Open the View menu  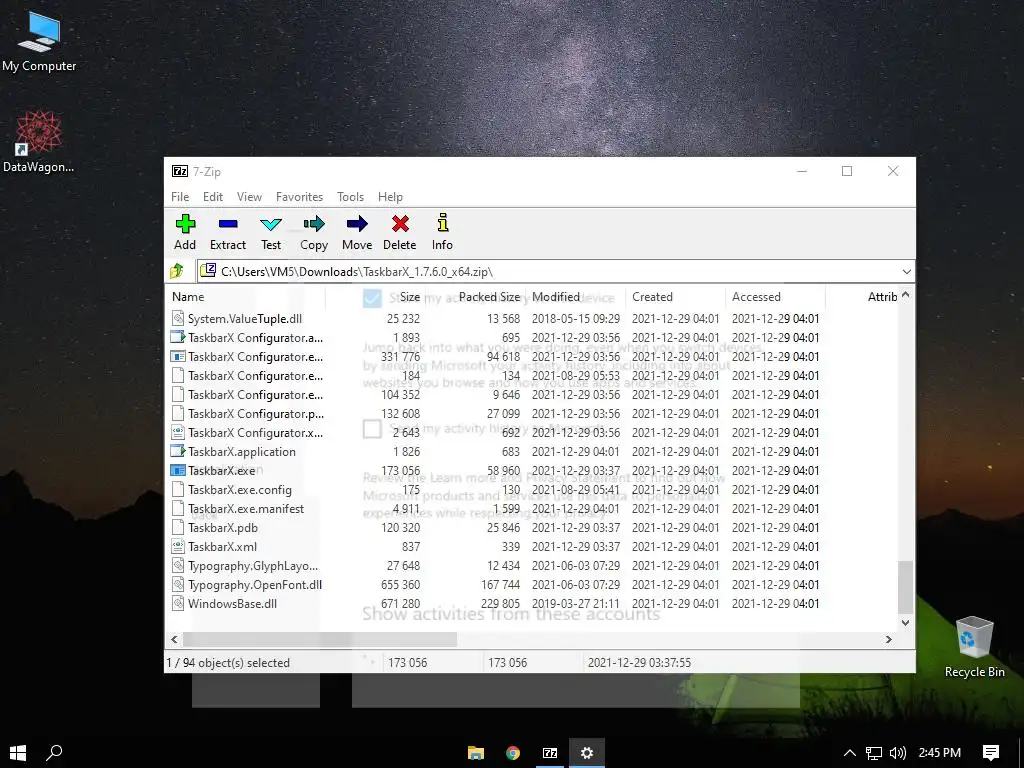pos(249,197)
